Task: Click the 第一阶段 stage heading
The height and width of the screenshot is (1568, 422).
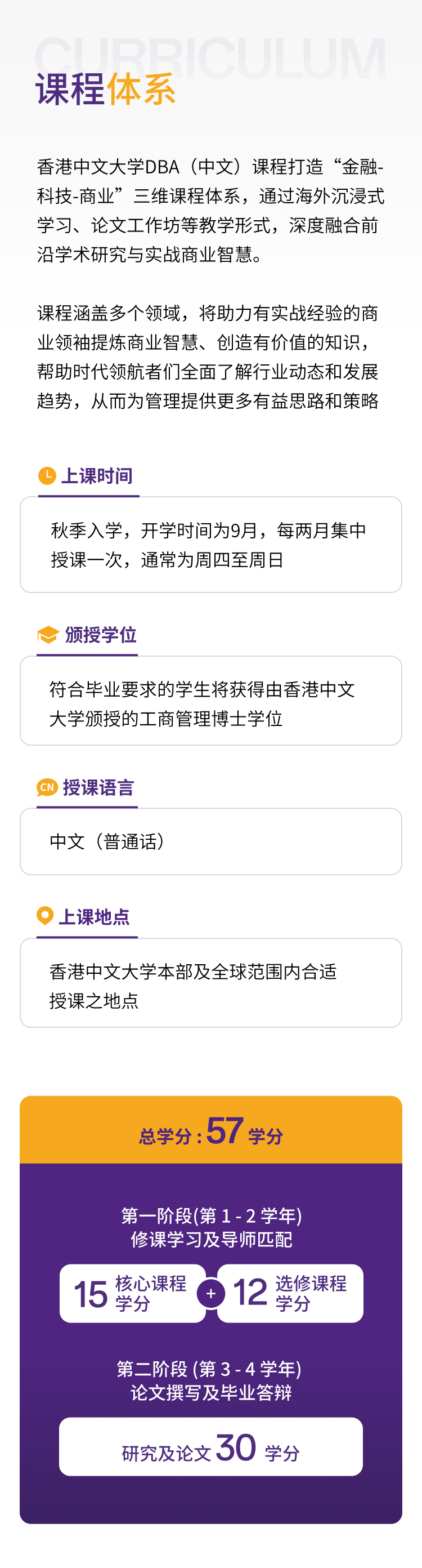Action: coord(211,1227)
